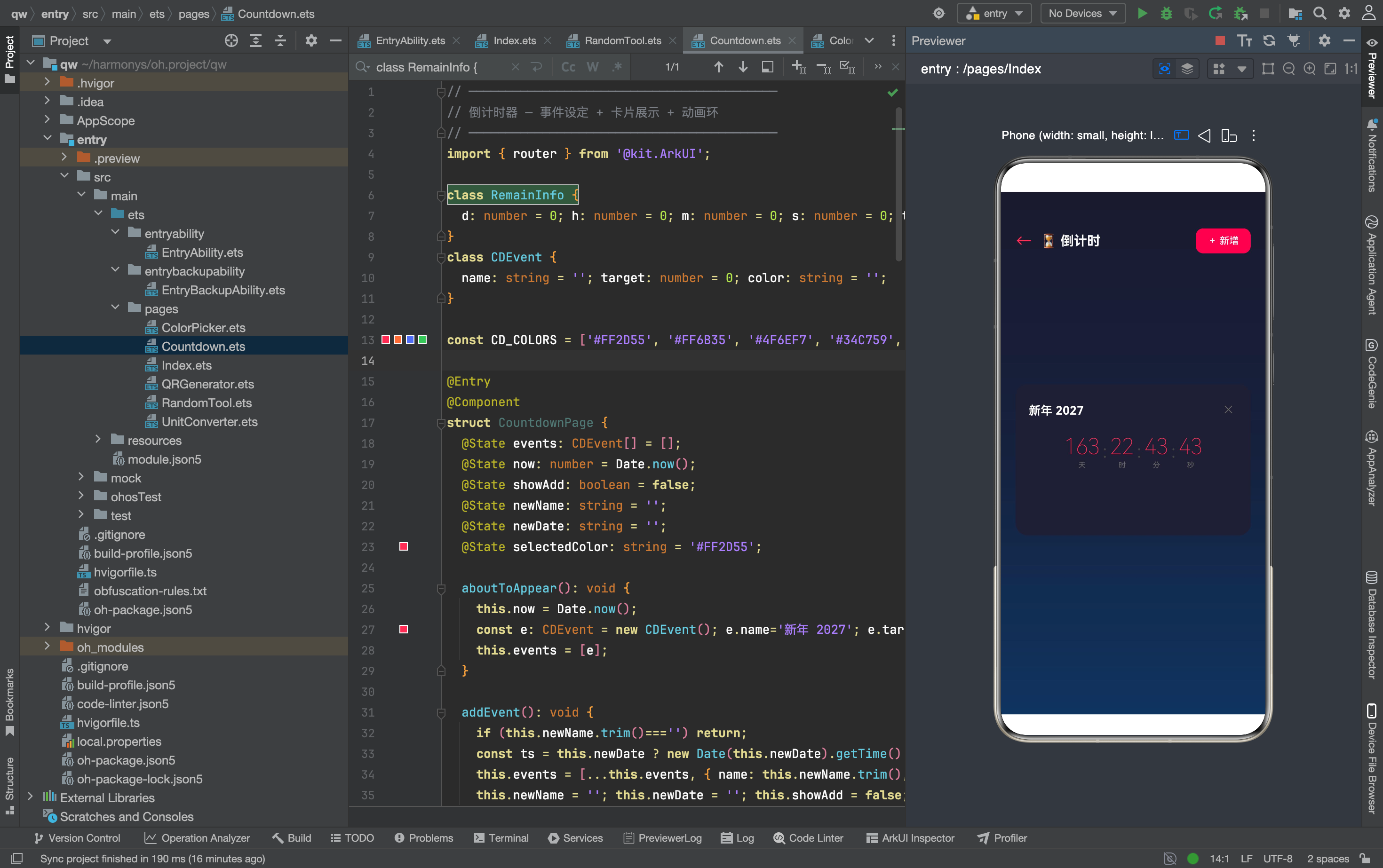Click the 新增 add button in preview
Image resolution: width=1383 pixels, height=868 pixels.
pyautogui.click(x=1223, y=241)
